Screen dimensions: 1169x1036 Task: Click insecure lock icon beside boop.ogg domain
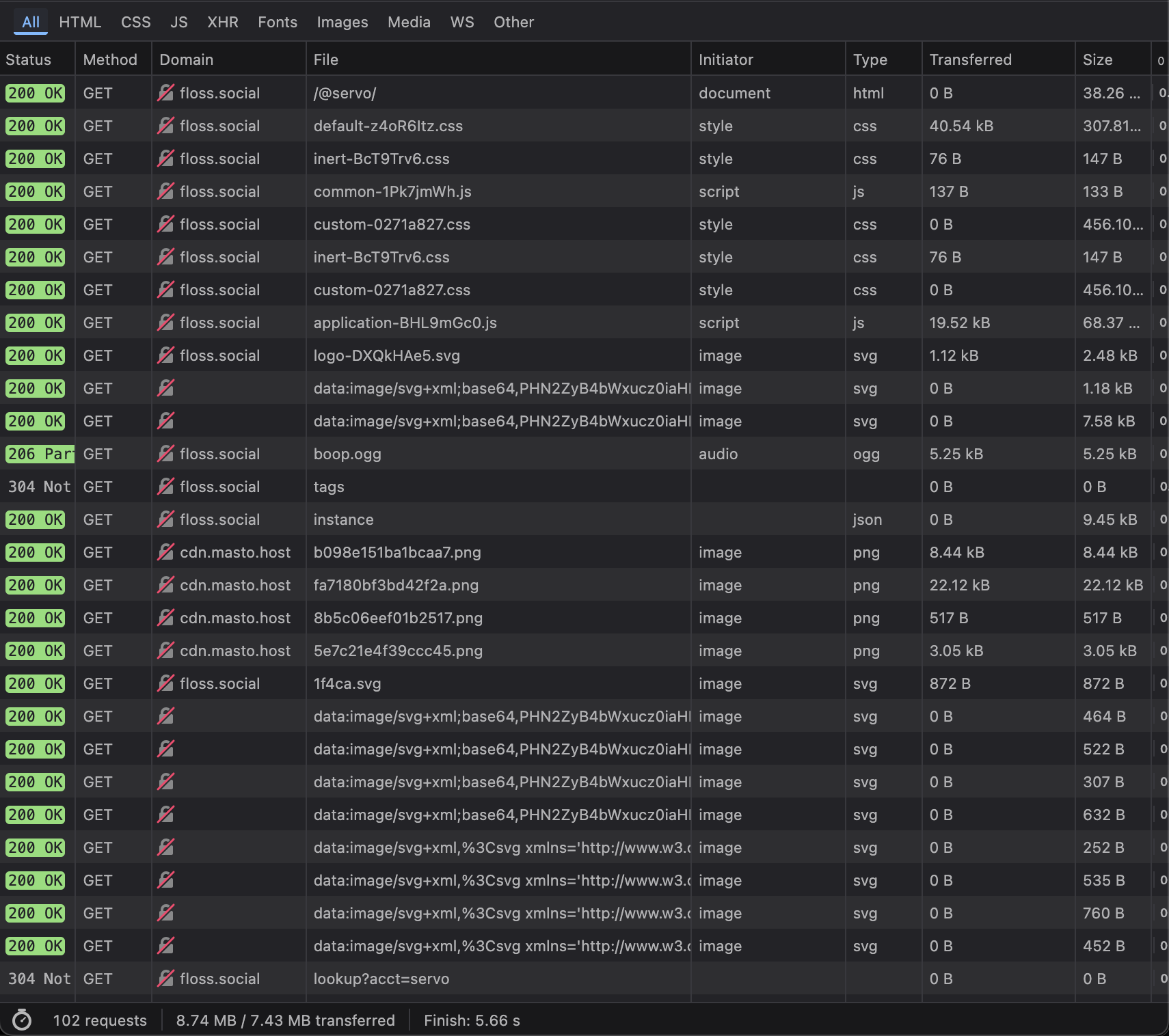(x=165, y=454)
